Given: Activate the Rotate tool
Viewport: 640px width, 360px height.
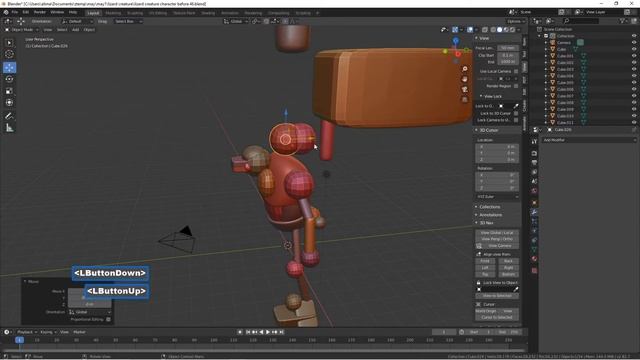Looking at the screenshot, I should [x=9, y=79].
